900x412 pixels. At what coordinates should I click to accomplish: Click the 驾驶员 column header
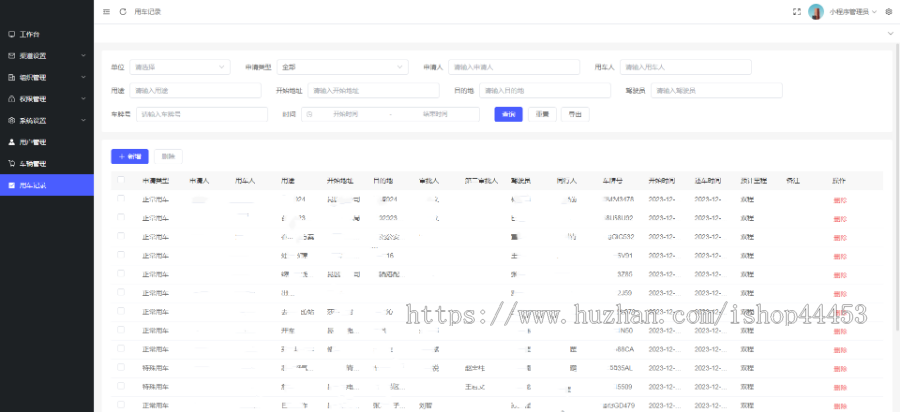click(521, 181)
